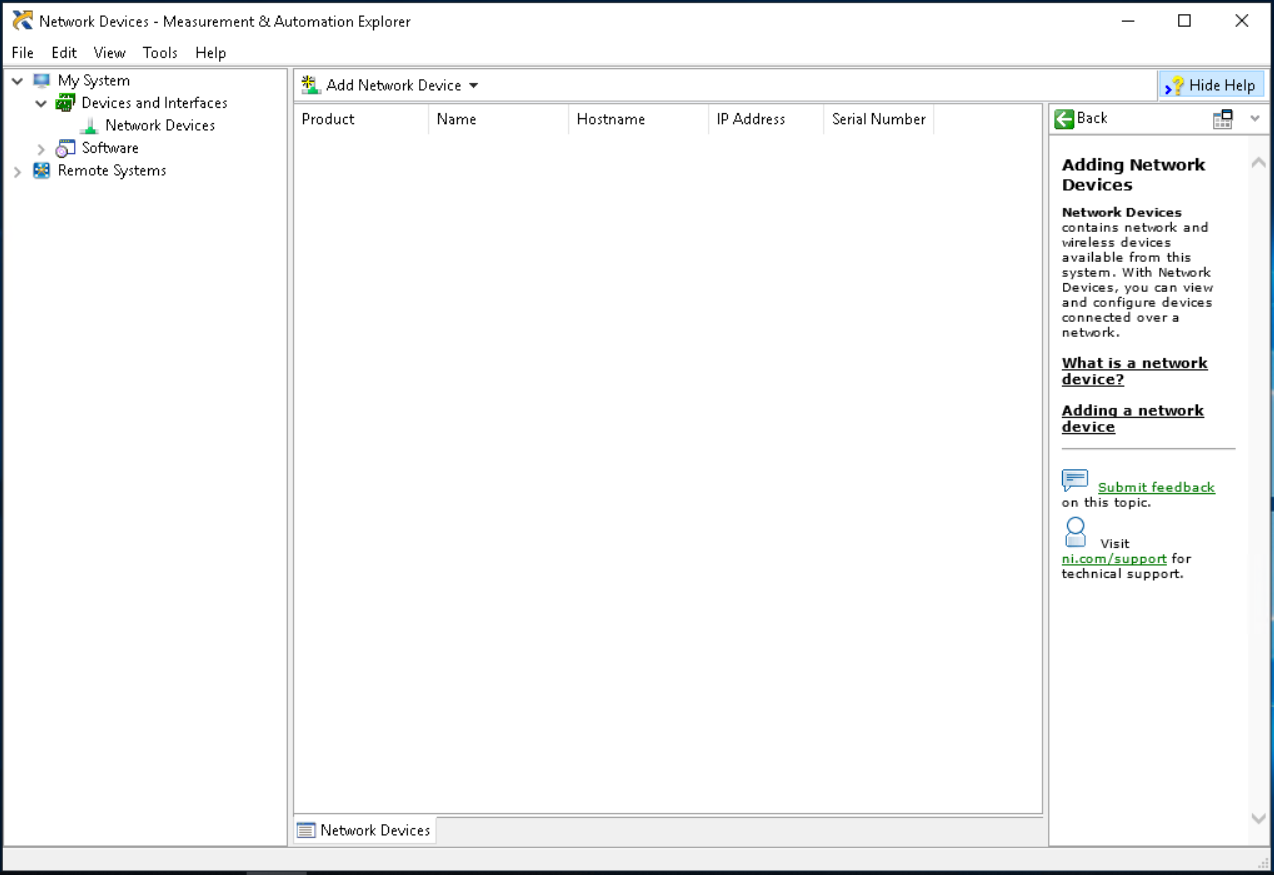Screen dimensions: 1274x875
Task: Click the Remote Systems icon
Action: click(x=41, y=170)
